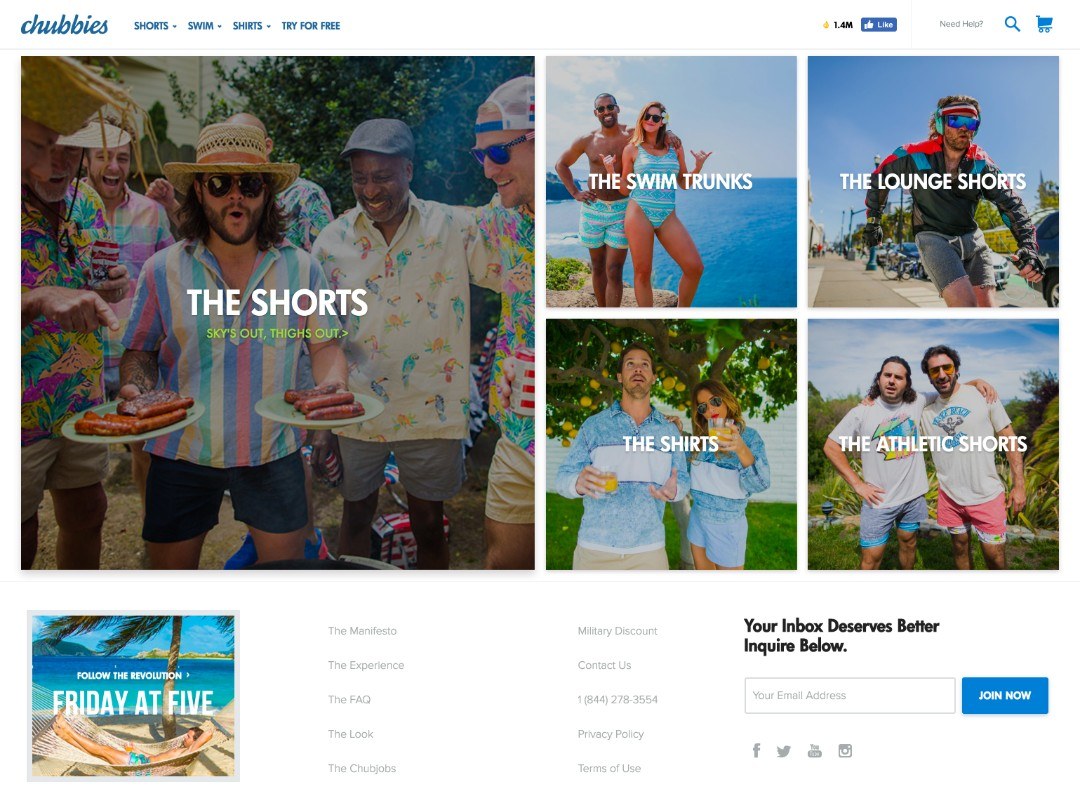Click the Join Now button

pos(1005,696)
